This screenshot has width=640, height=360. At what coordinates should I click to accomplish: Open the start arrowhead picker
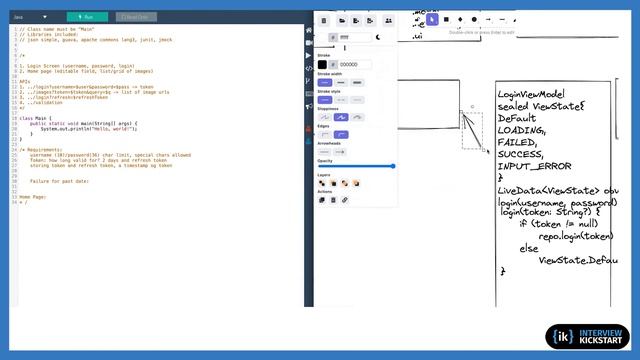point(324,152)
